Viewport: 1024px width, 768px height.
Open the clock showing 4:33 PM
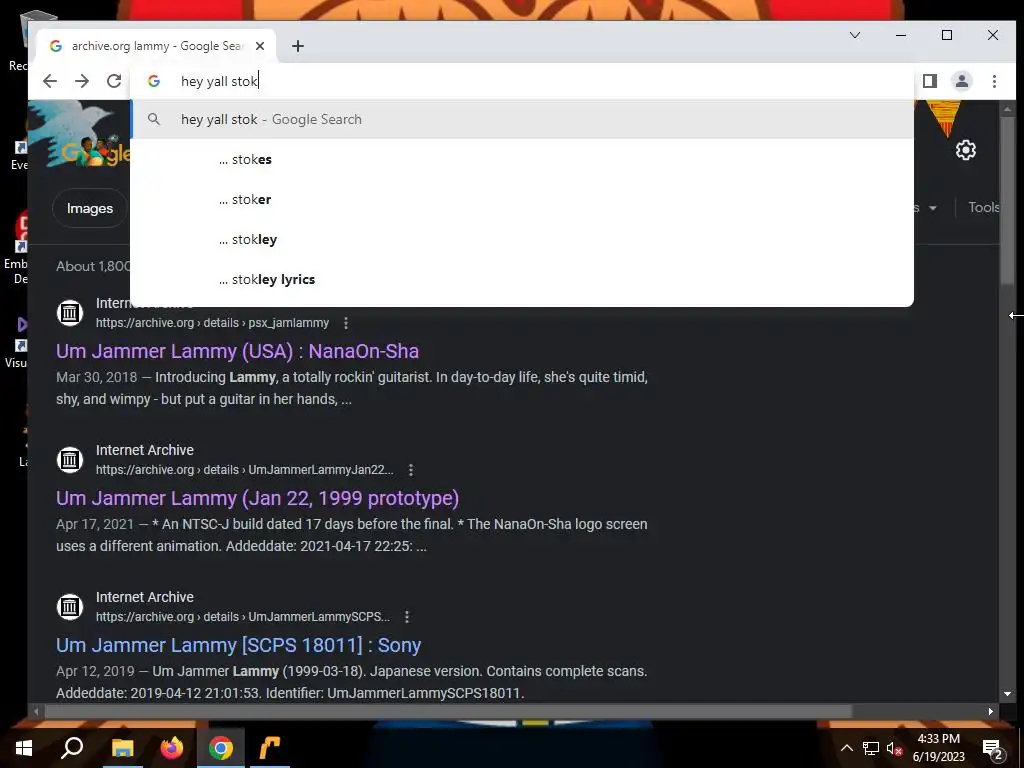coord(938,748)
